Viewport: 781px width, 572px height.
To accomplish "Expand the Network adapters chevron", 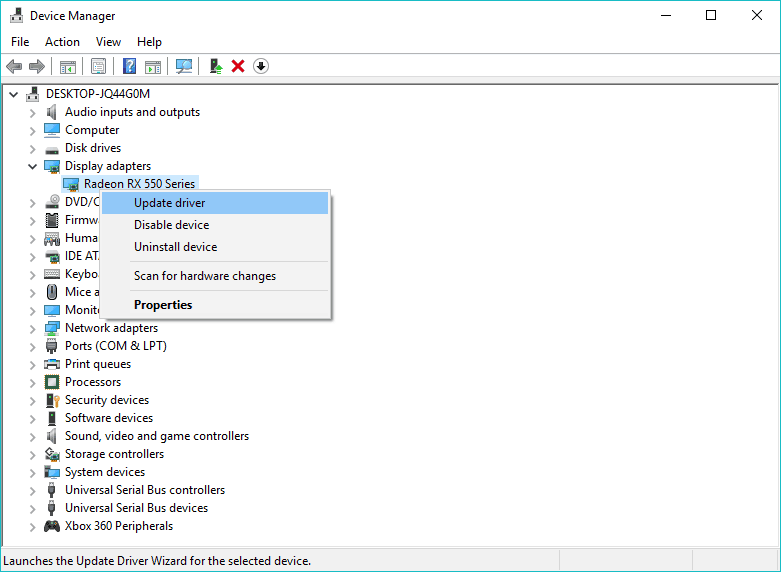I will (33, 329).
